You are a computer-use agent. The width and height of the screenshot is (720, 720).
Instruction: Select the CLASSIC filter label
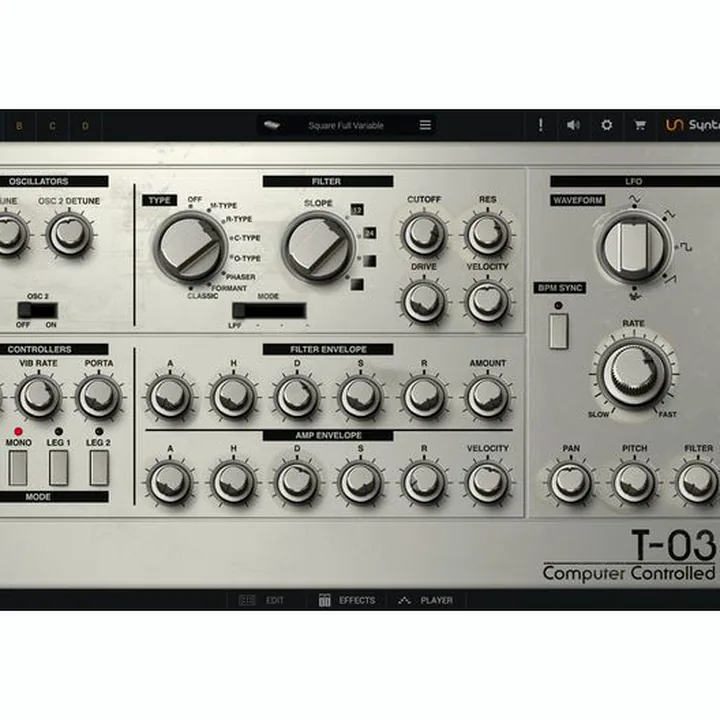[x=202, y=296]
